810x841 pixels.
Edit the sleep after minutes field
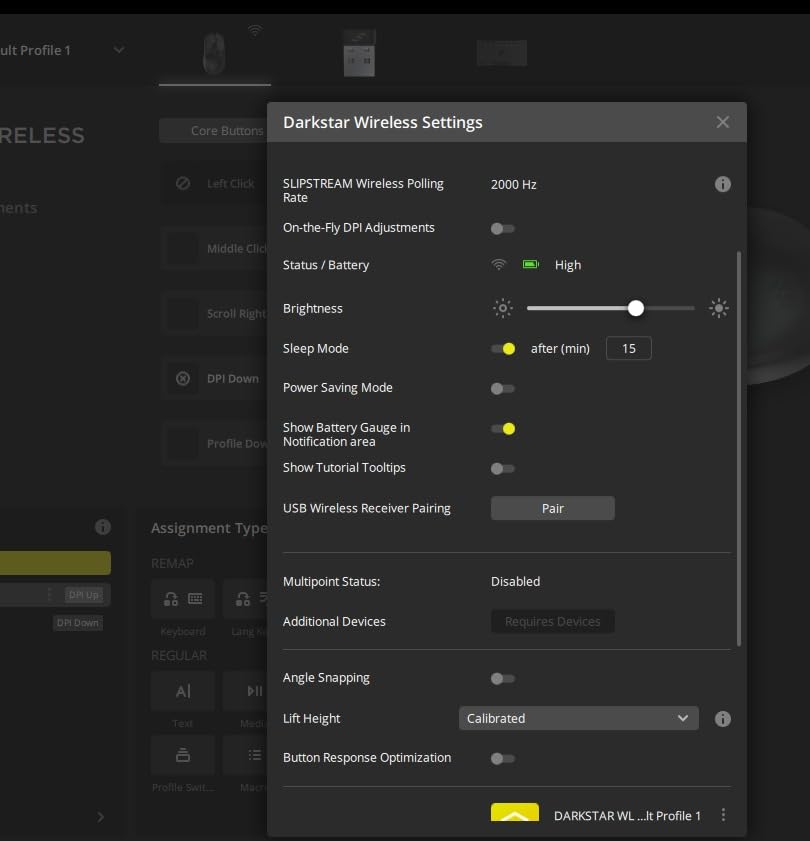coord(629,349)
